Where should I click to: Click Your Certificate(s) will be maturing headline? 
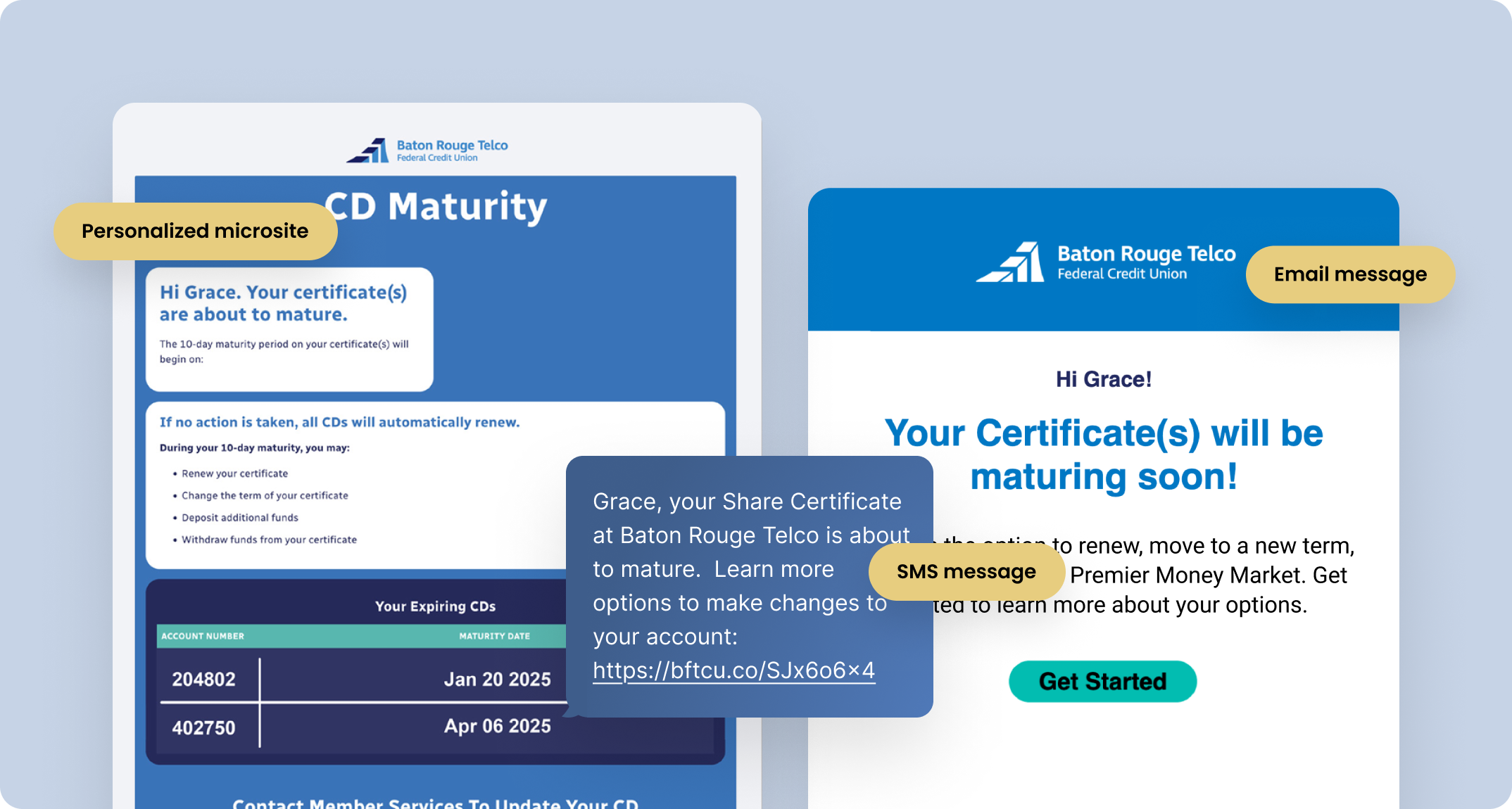(1103, 454)
